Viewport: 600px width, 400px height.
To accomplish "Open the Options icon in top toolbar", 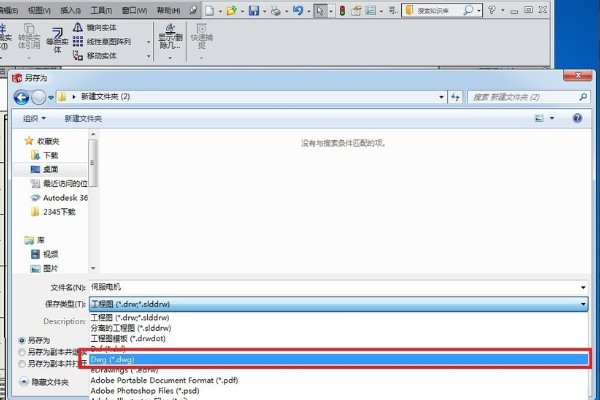I will click(370, 11).
